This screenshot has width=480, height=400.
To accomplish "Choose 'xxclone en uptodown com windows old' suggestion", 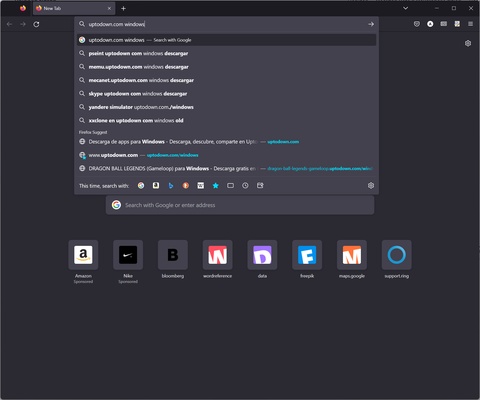I will 226,120.
